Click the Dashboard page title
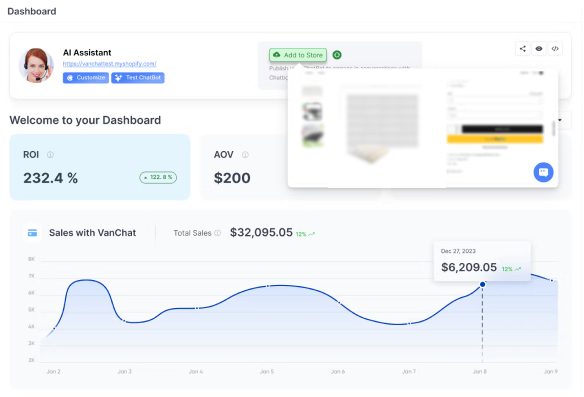Viewport: 584px width, 397px height. click(x=32, y=11)
